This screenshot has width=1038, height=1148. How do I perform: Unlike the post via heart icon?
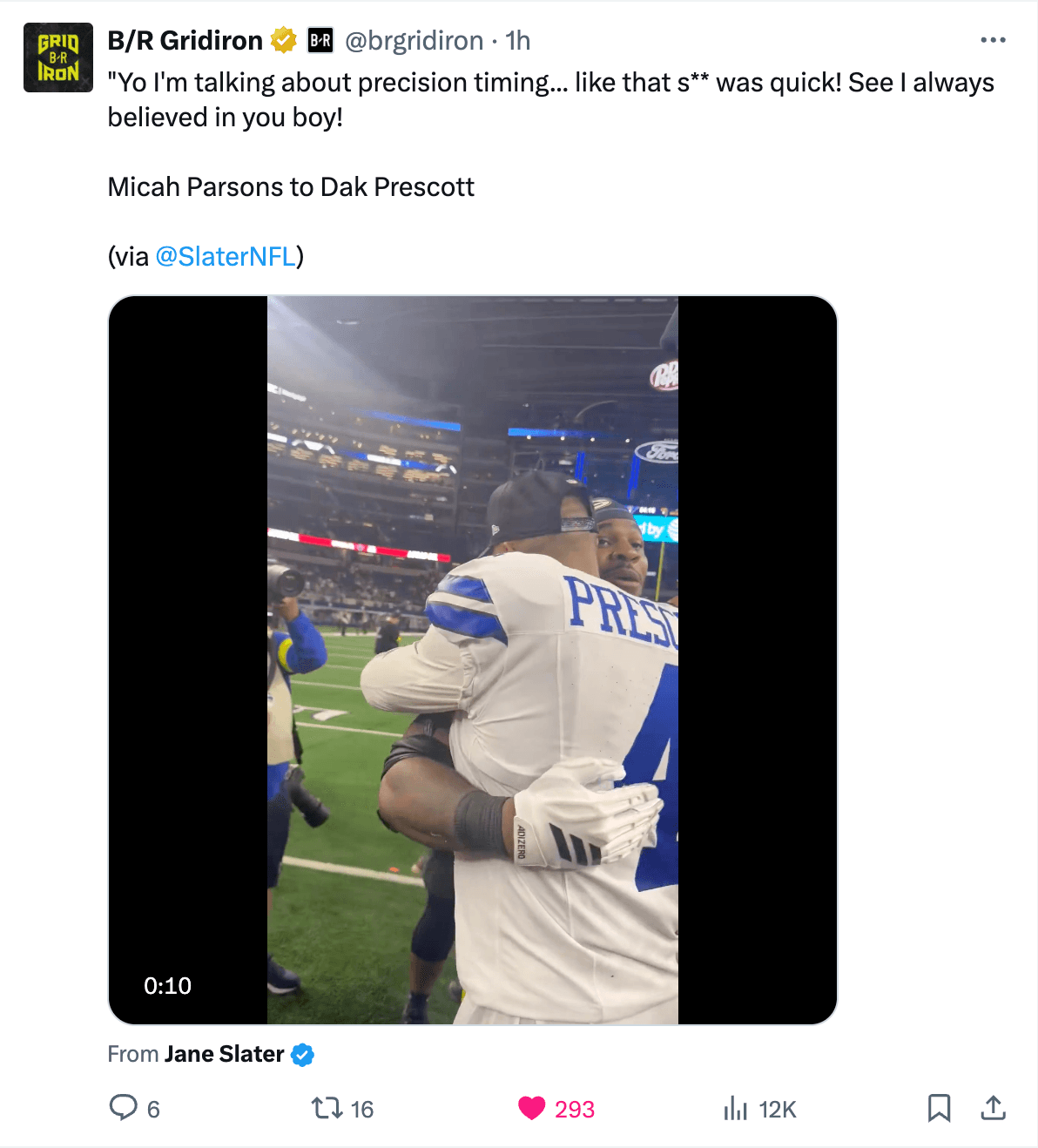(x=531, y=1108)
